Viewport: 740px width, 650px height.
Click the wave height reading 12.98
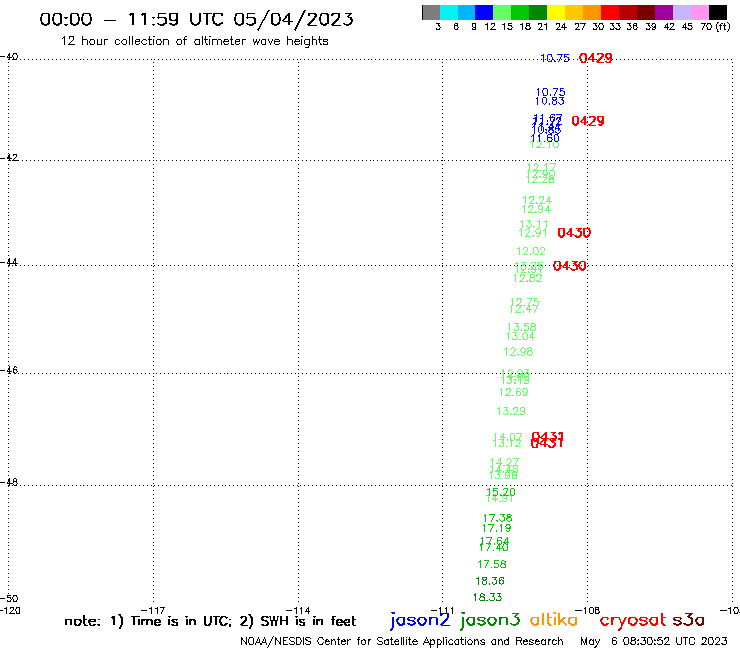point(518,352)
